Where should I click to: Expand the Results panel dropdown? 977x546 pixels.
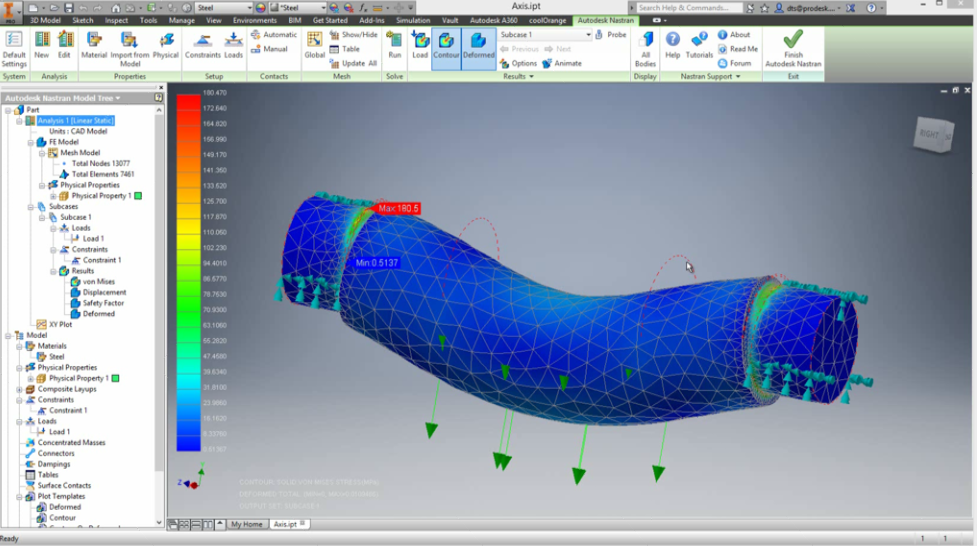click(x=518, y=77)
